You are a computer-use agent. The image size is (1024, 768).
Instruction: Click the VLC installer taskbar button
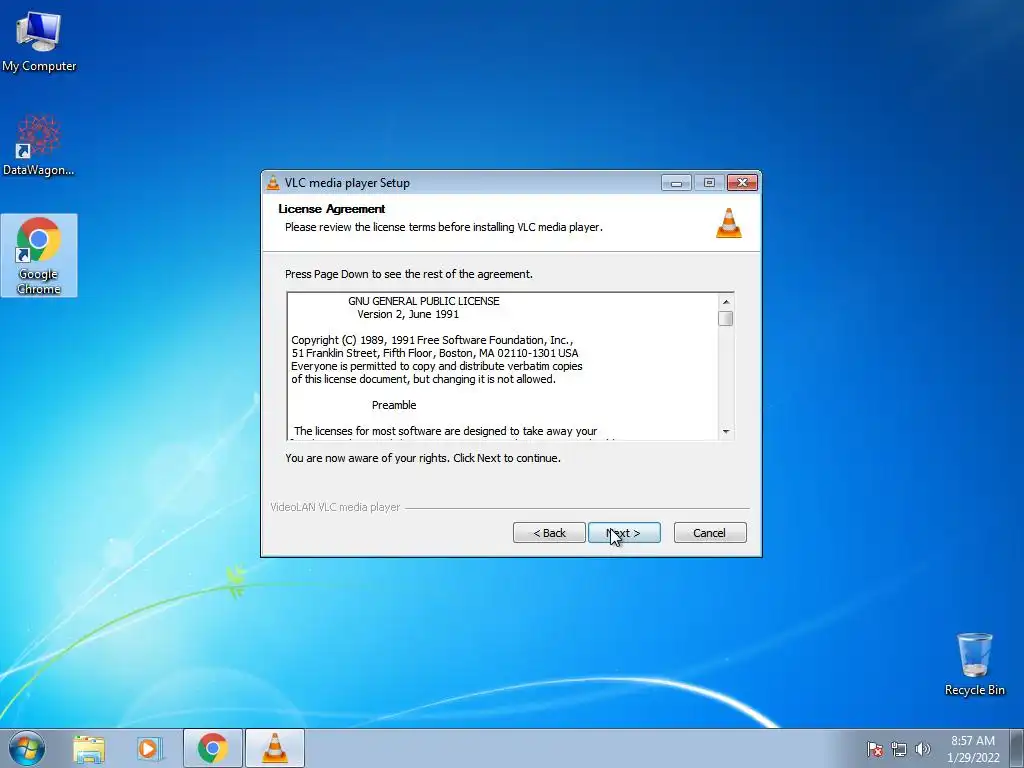pyautogui.click(x=275, y=748)
